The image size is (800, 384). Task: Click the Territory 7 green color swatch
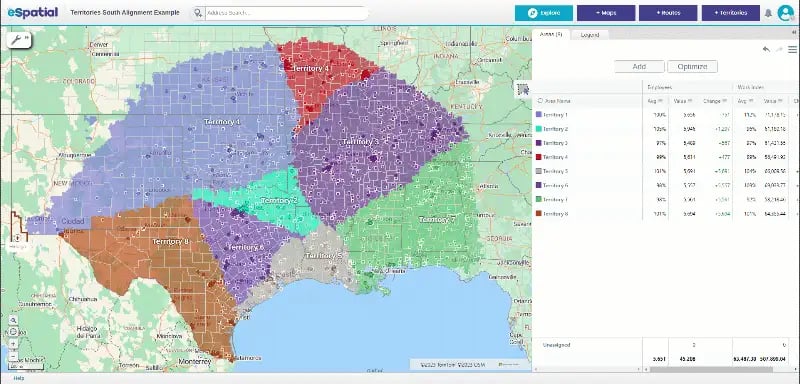click(x=538, y=199)
